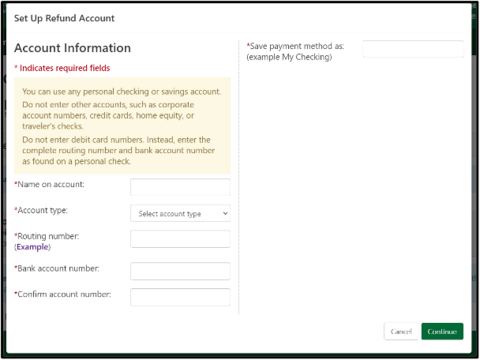Click the Name on account input field

(180, 187)
